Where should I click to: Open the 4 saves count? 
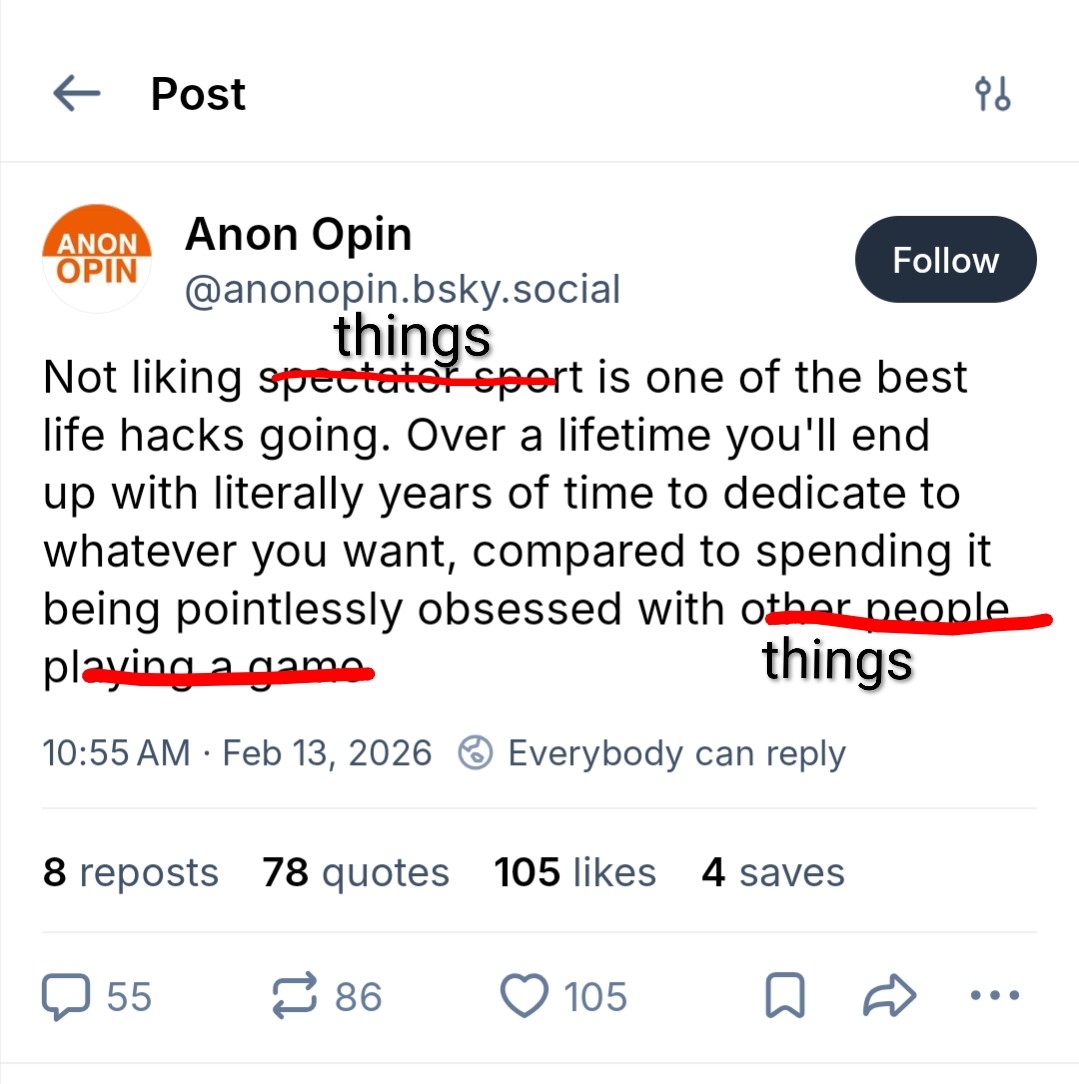(x=773, y=872)
